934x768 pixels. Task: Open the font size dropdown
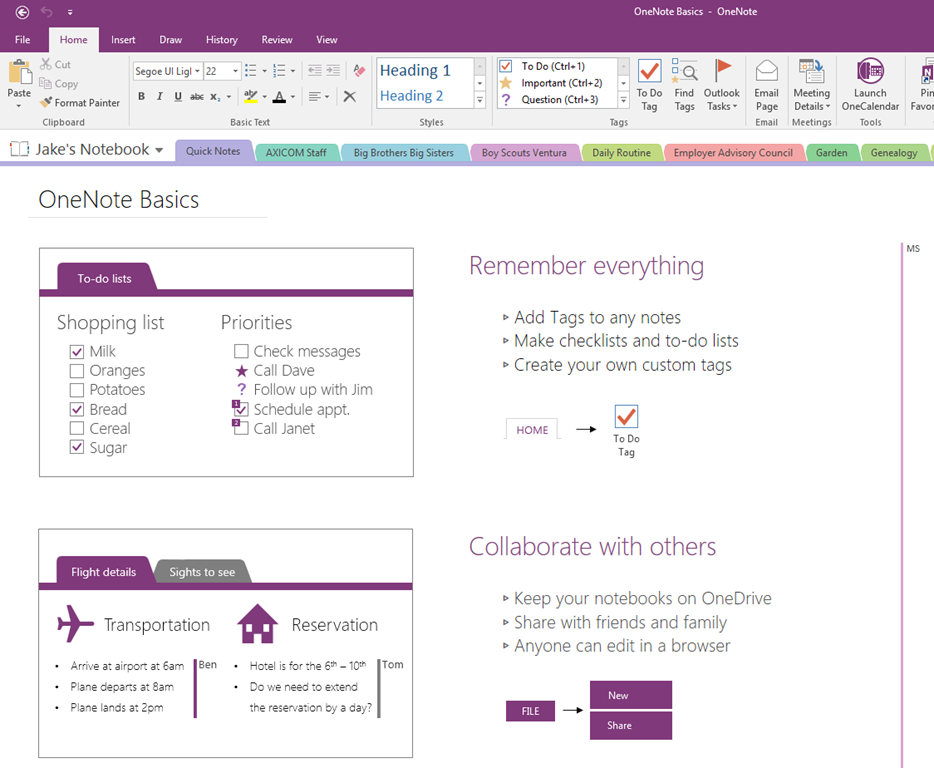(233, 71)
